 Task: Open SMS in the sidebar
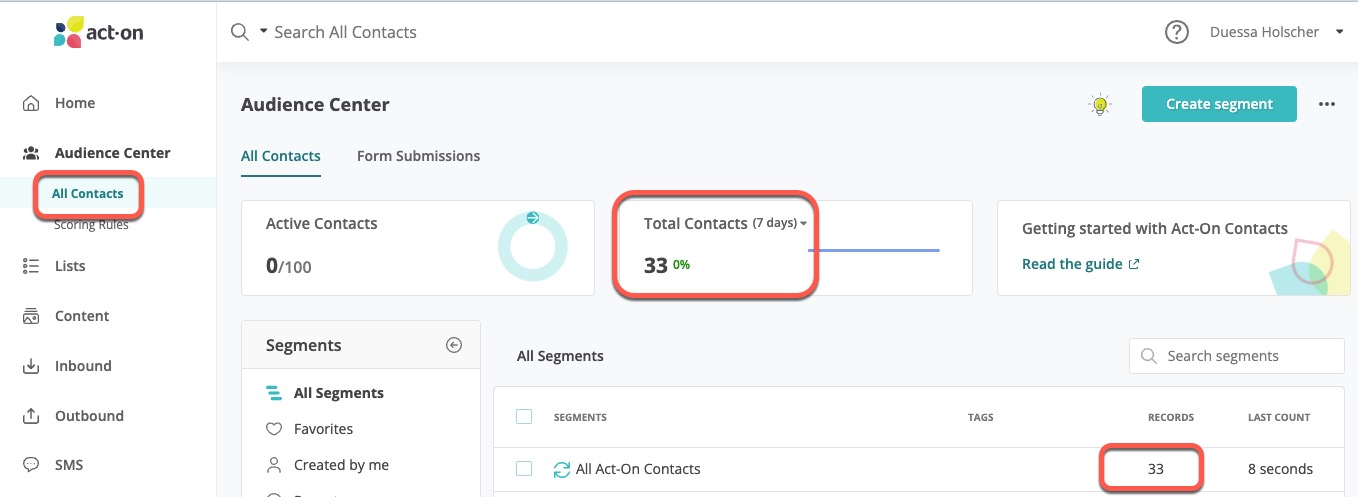click(69, 465)
